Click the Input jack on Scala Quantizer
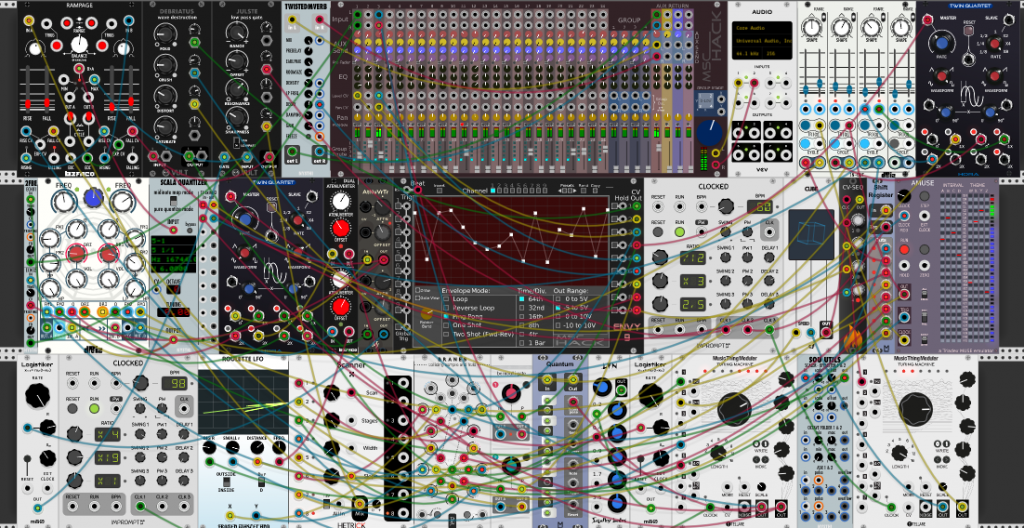1024x528 pixels. (x=175, y=229)
